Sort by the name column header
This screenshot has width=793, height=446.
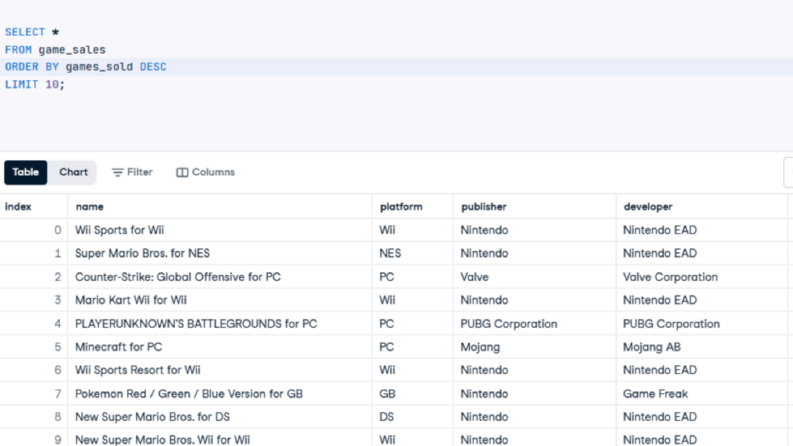coord(90,207)
